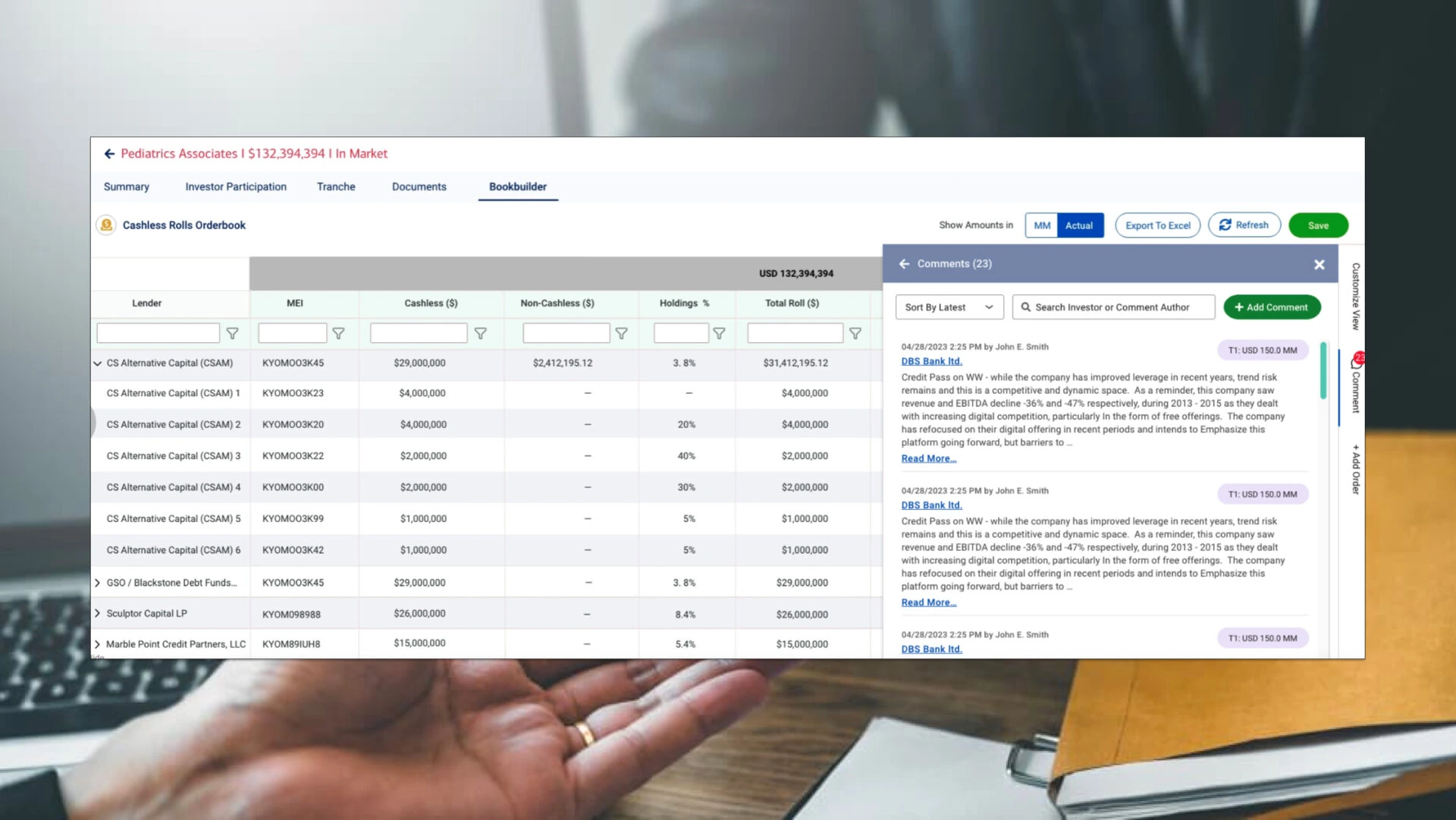Click the Add Comment button

[x=1272, y=307]
